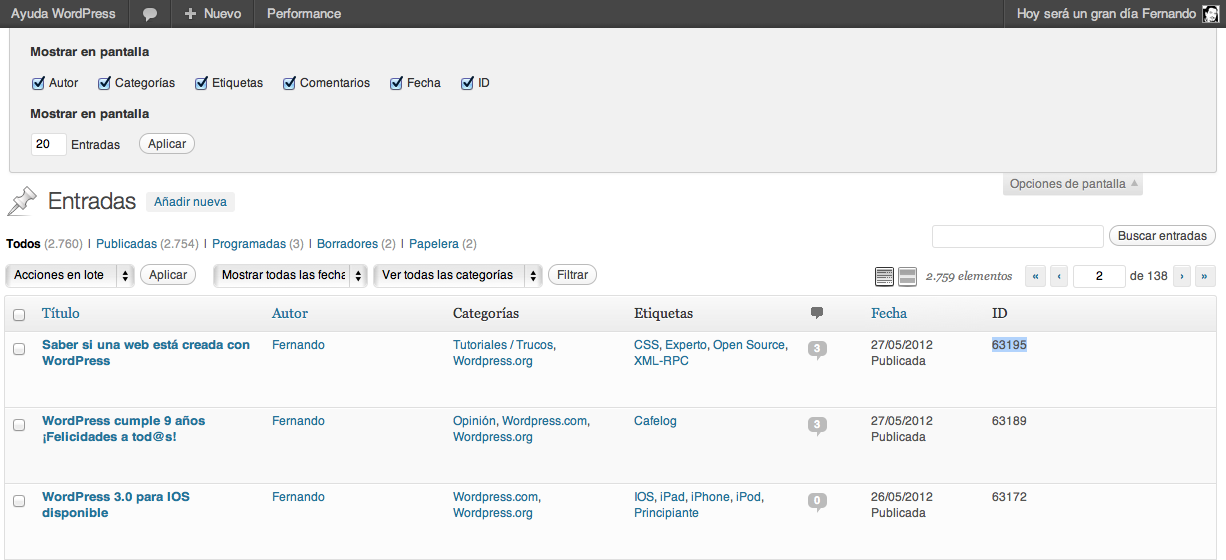Open the Nuevo menu in admin bar
1226x560 pixels.
[x=212, y=14]
